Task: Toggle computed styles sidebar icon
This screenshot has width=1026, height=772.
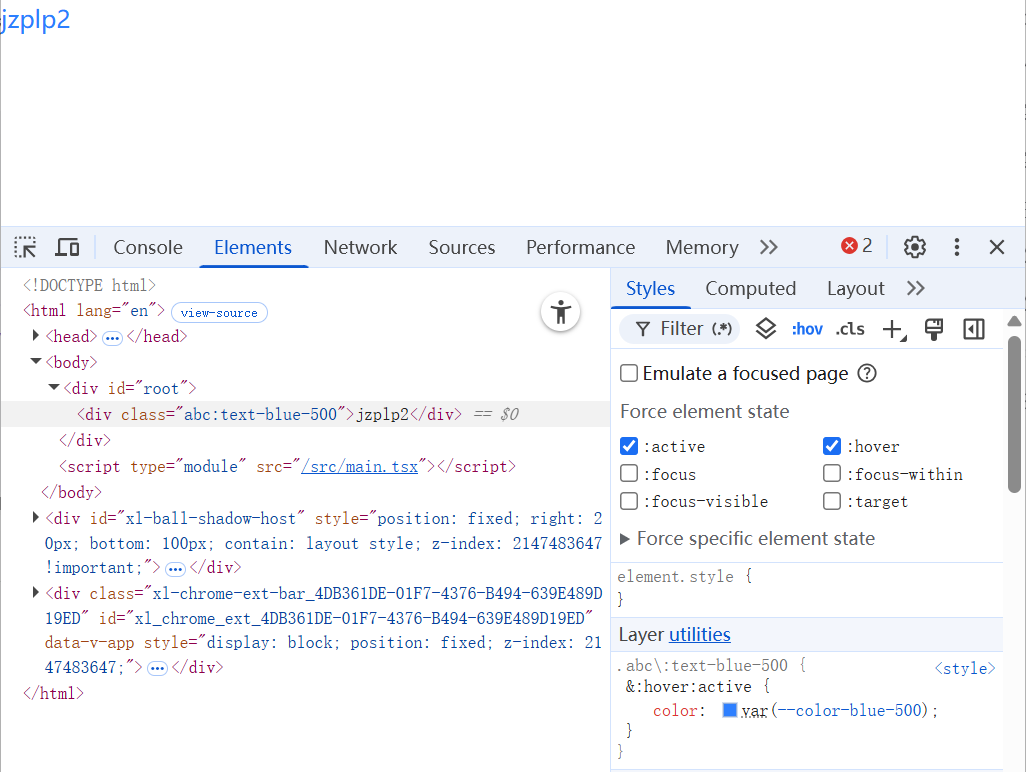Action: point(974,329)
